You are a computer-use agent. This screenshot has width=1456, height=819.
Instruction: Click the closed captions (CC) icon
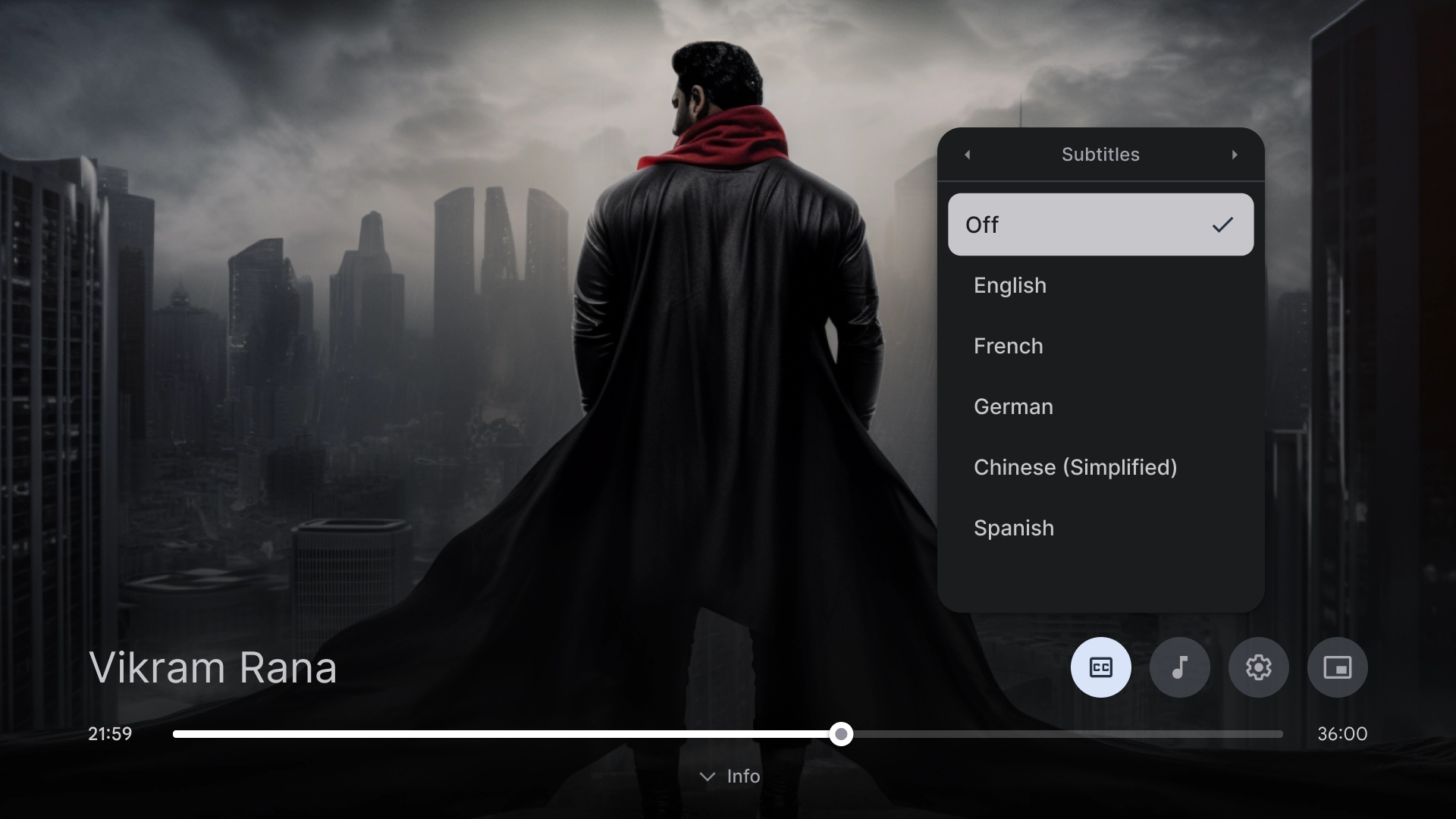tap(1101, 667)
